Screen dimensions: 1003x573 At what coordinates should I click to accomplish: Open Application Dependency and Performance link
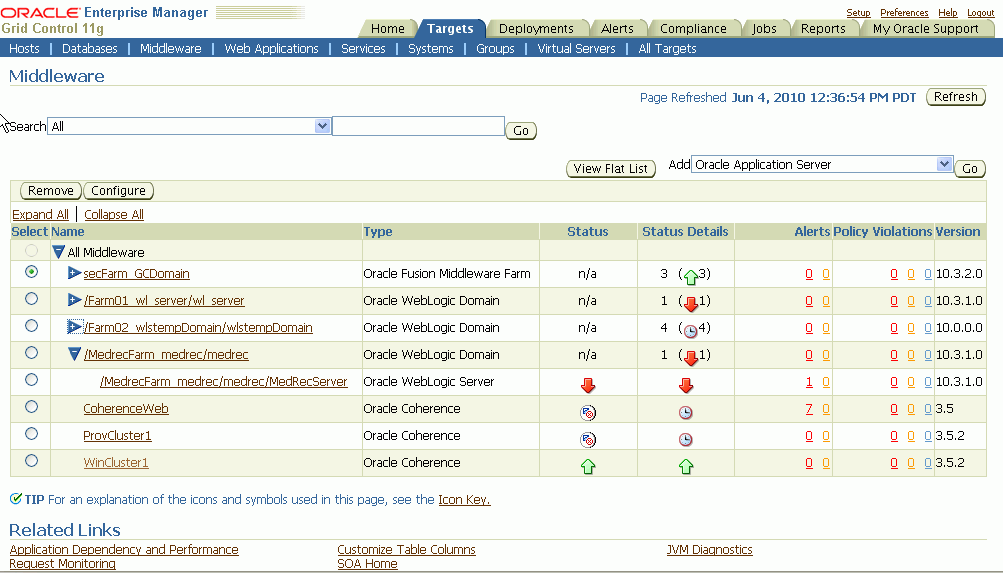pos(124,549)
